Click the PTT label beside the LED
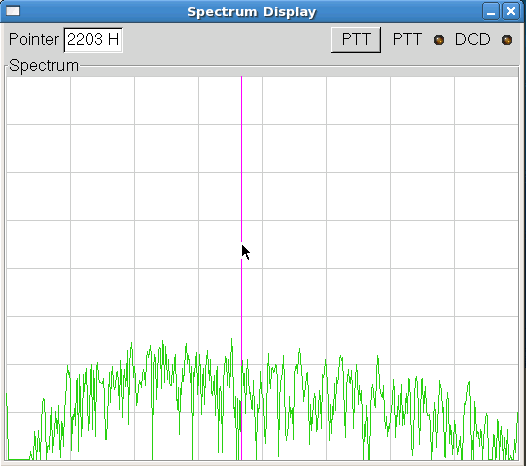 click(407, 39)
